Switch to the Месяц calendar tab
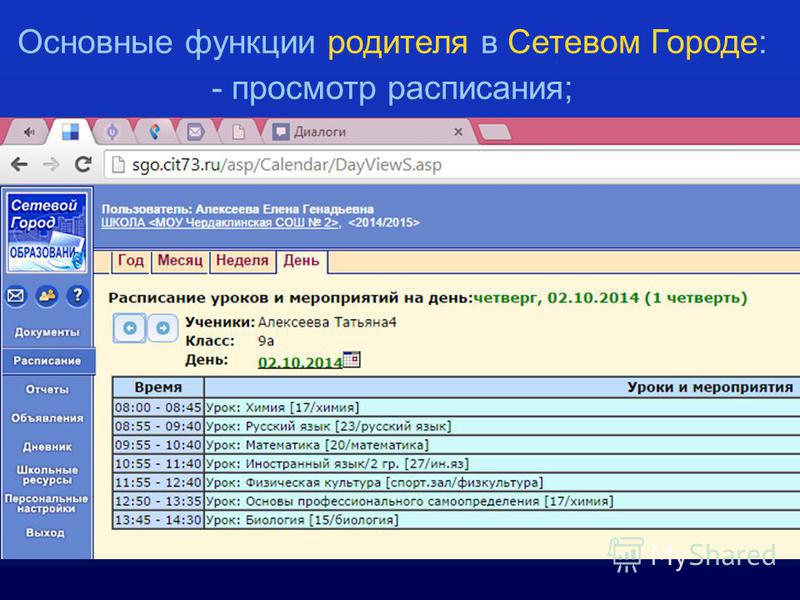Viewport: 800px width, 600px height. pos(180,261)
